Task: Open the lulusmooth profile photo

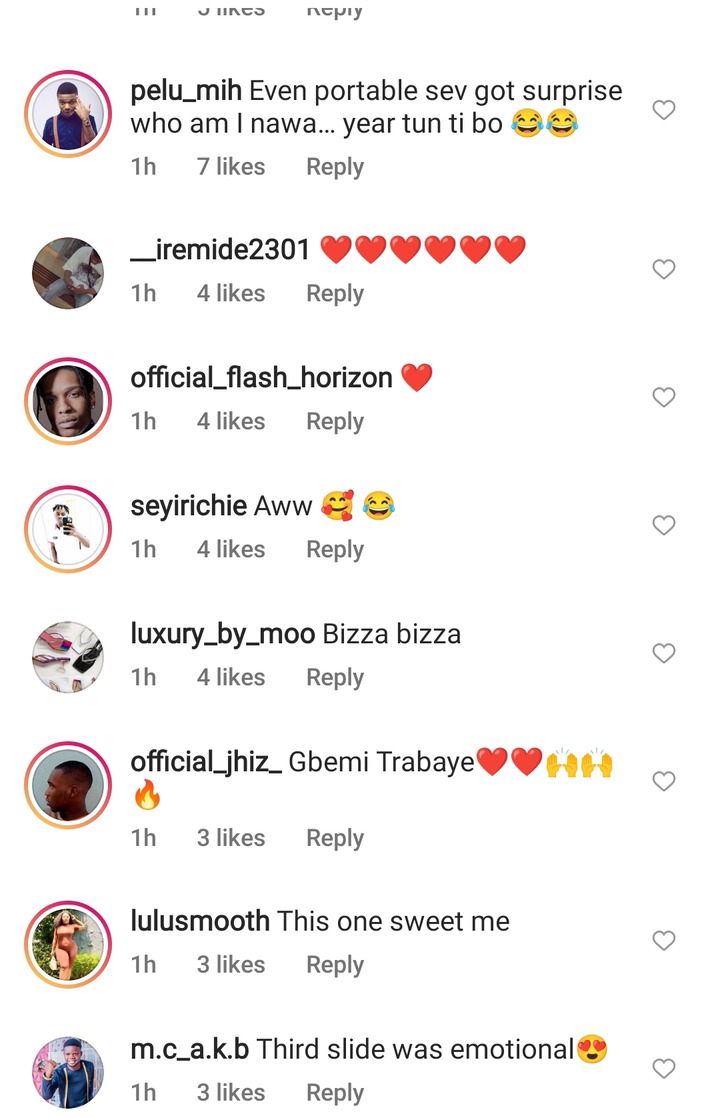Action: (x=68, y=944)
